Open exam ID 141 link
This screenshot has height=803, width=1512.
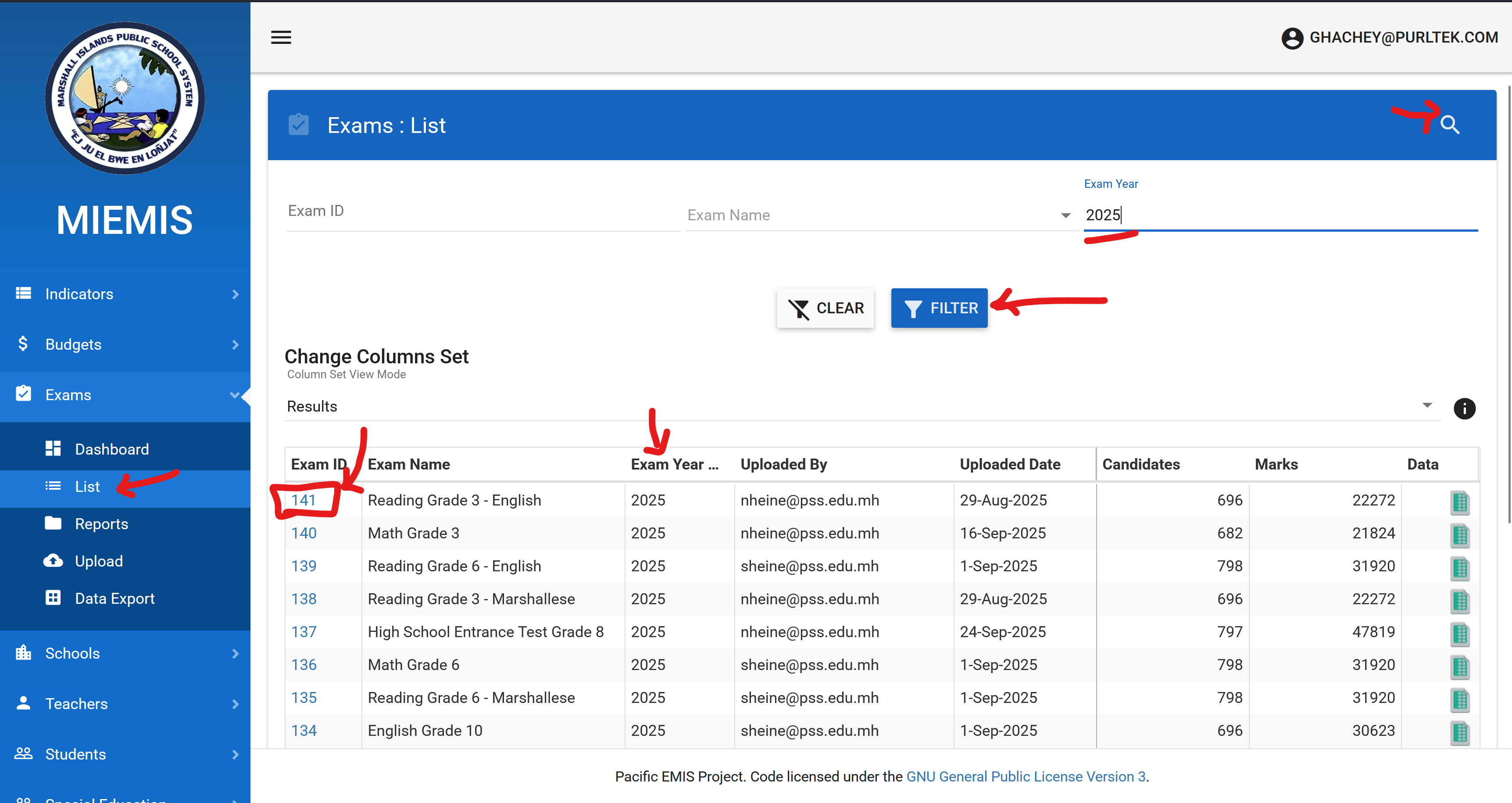point(304,500)
